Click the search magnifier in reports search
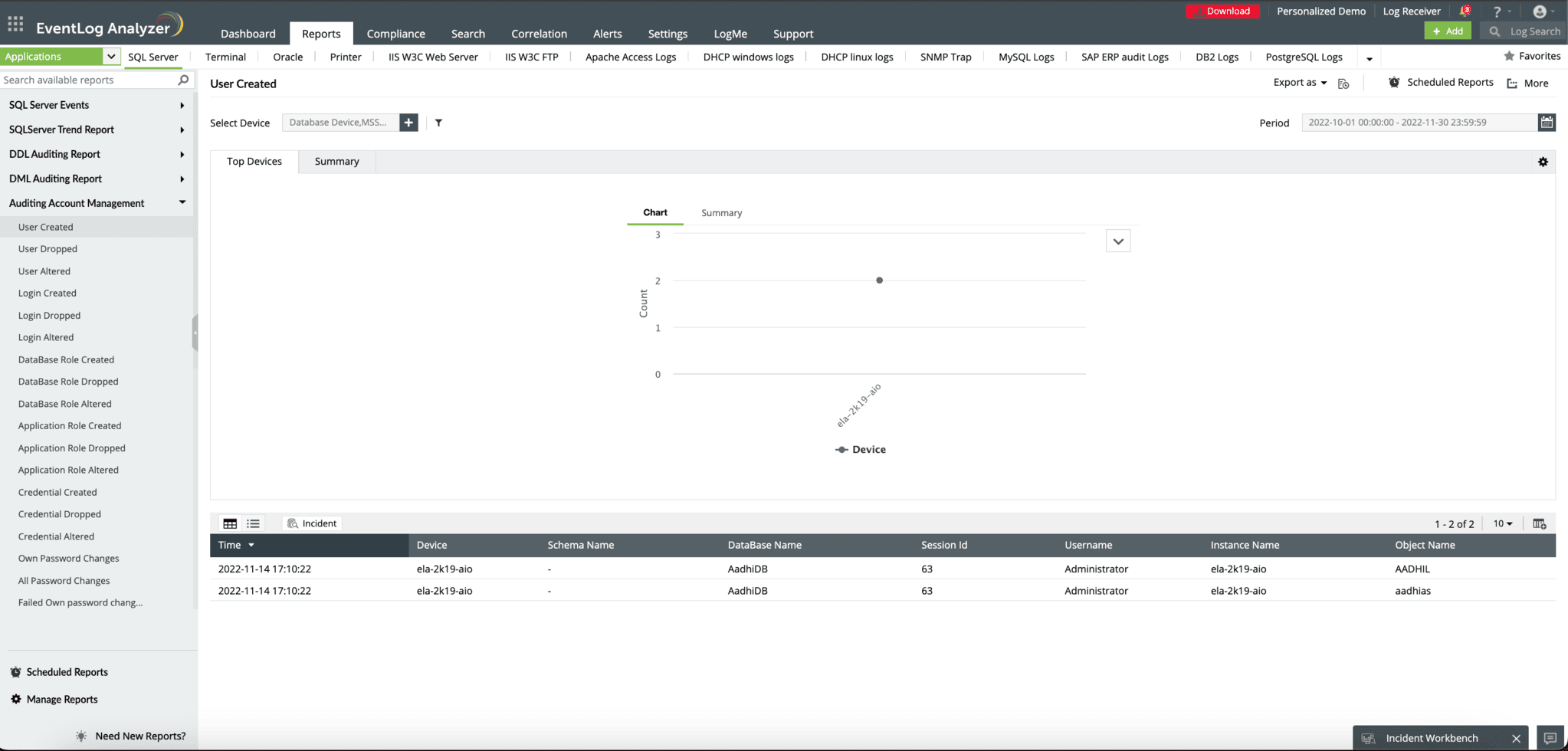Image resolution: width=1568 pixels, height=751 pixels. (183, 80)
